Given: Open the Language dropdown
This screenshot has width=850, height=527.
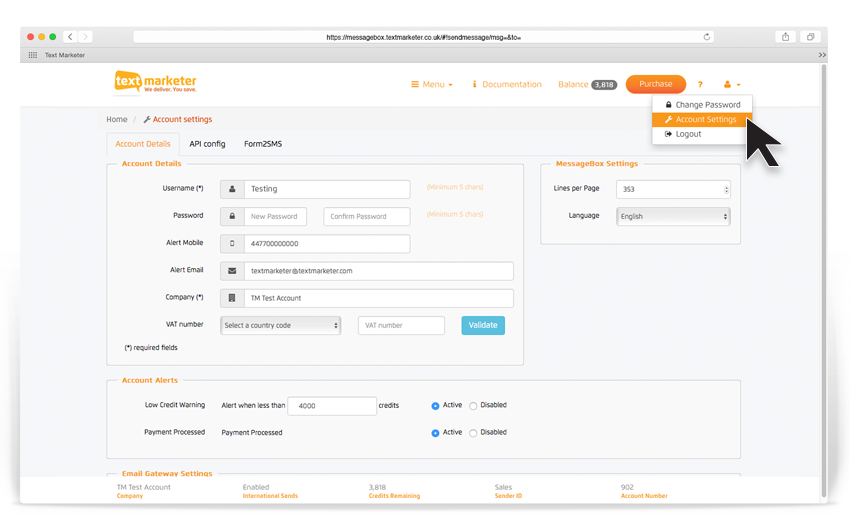Looking at the screenshot, I should click(673, 216).
